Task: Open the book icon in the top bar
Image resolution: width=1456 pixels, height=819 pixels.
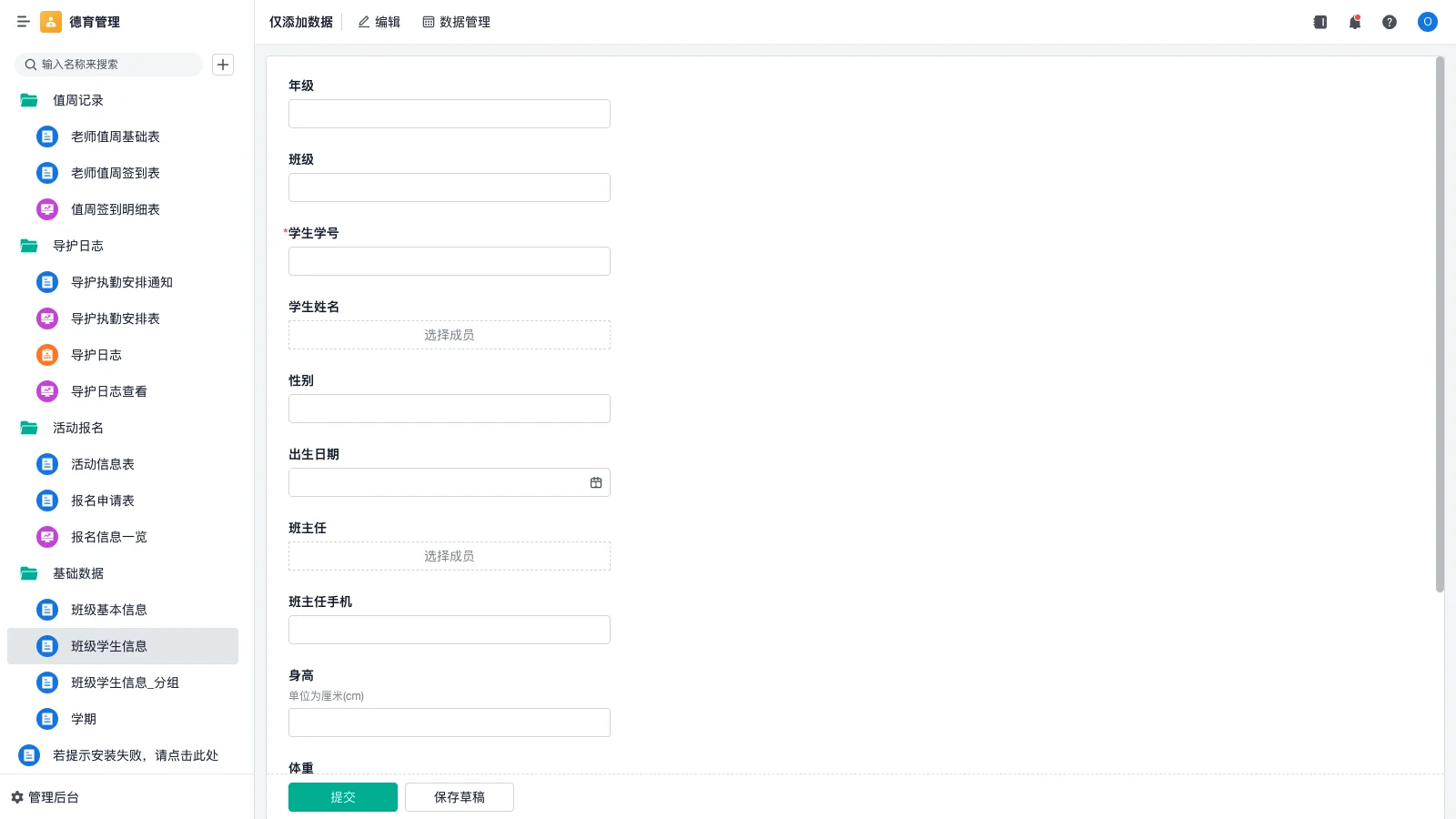Action: (x=1319, y=22)
